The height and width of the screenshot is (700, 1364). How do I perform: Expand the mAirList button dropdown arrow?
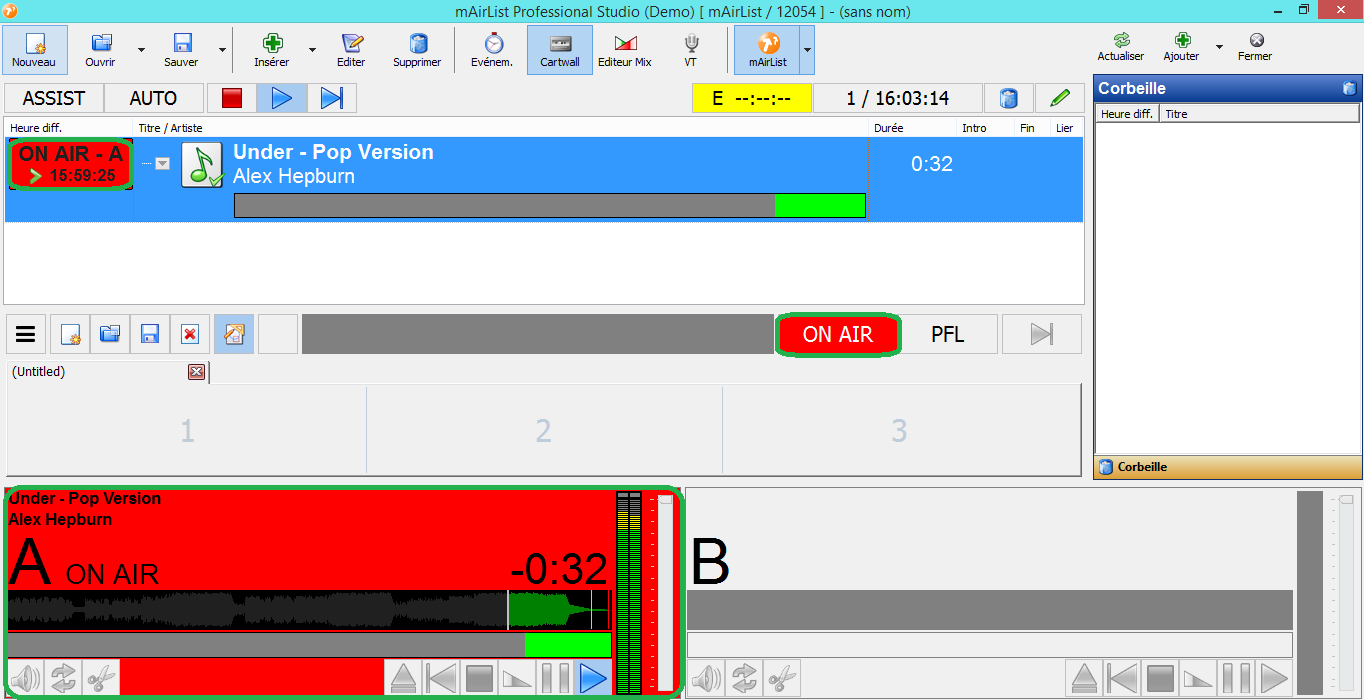pyautogui.click(x=807, y=50)
